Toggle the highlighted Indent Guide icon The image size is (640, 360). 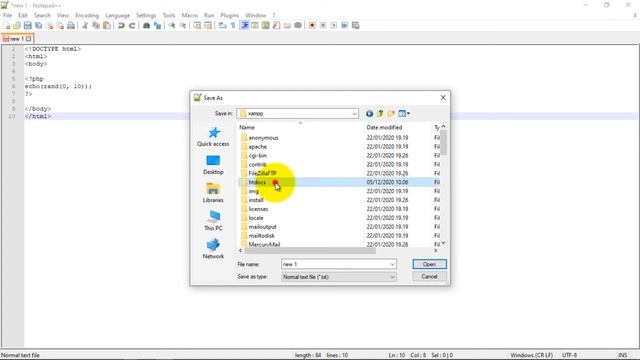pos(244,25)
